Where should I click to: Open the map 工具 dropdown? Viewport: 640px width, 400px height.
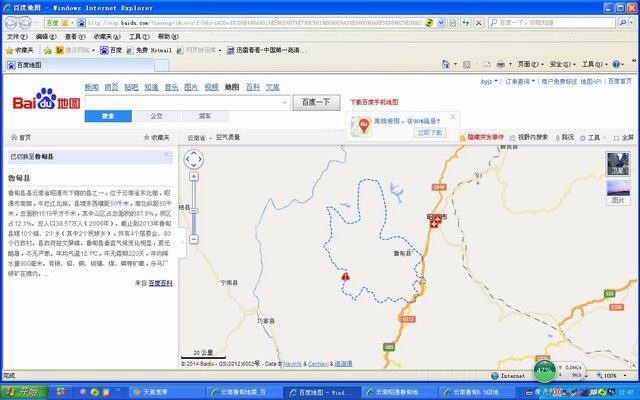(593, 138)
